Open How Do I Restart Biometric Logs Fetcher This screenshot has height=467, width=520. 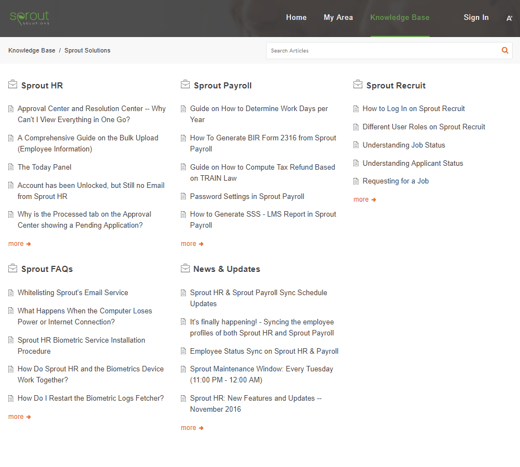pyautogui.click(x=91, y=398)
